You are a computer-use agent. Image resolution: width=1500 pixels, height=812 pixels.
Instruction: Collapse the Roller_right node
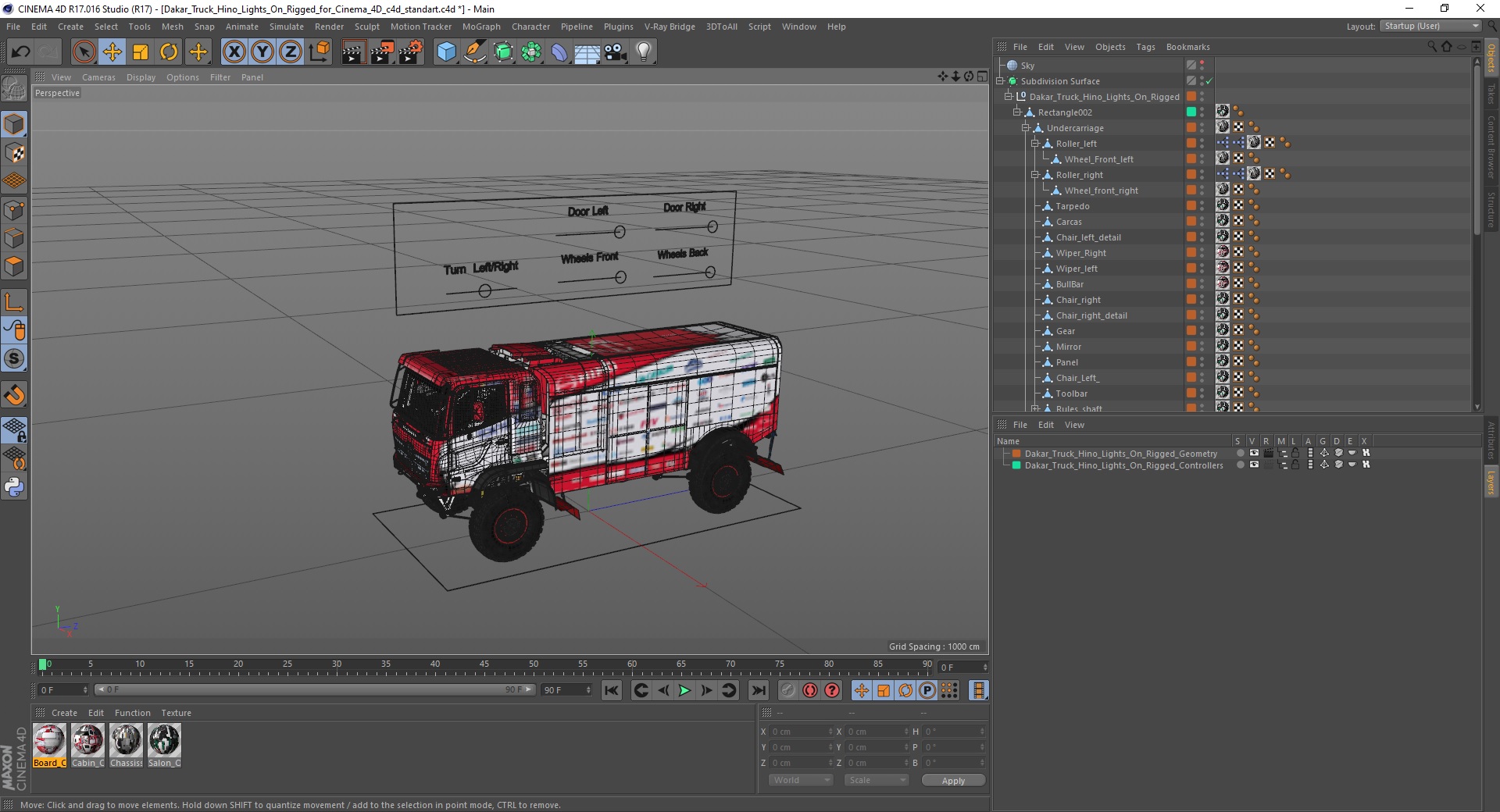(x=1034, y=174)
